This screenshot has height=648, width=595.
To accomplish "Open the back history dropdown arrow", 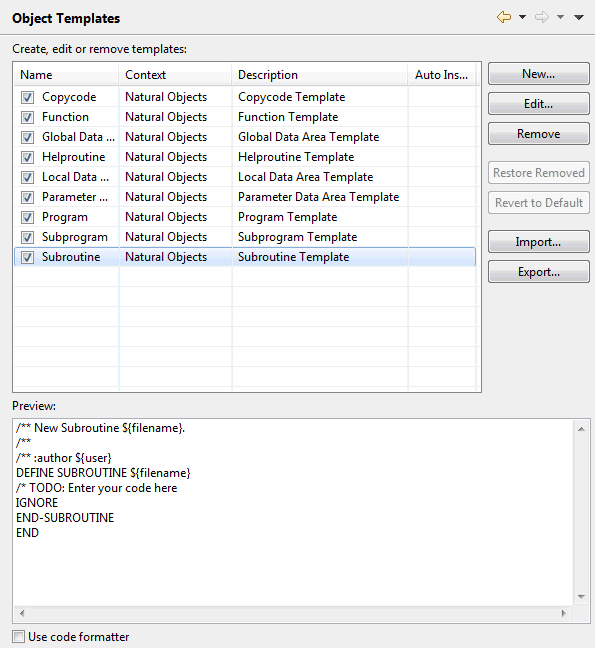I will 522,17.
